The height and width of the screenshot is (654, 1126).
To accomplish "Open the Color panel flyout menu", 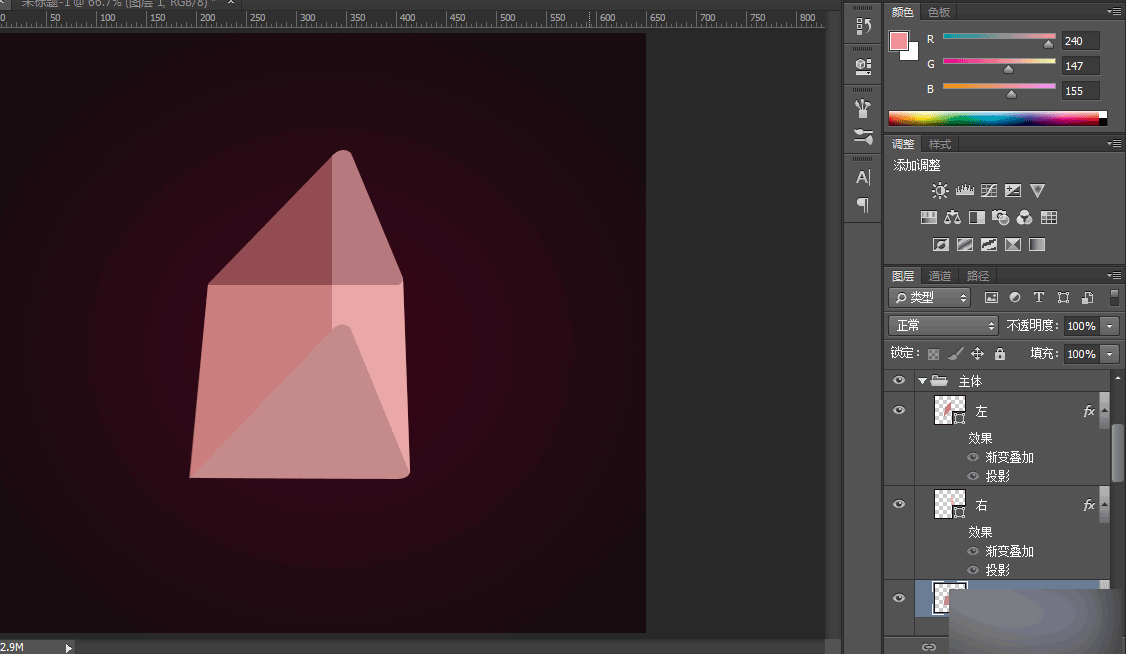I will coord(1114,11).
